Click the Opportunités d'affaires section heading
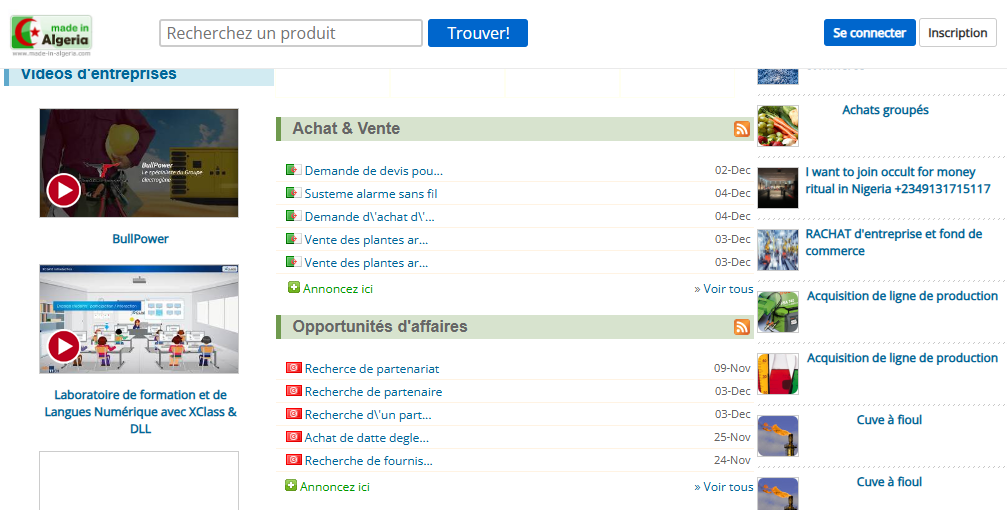Viewport: 1007px width, 510px height. pyautogui.click(x=380, y=326)
